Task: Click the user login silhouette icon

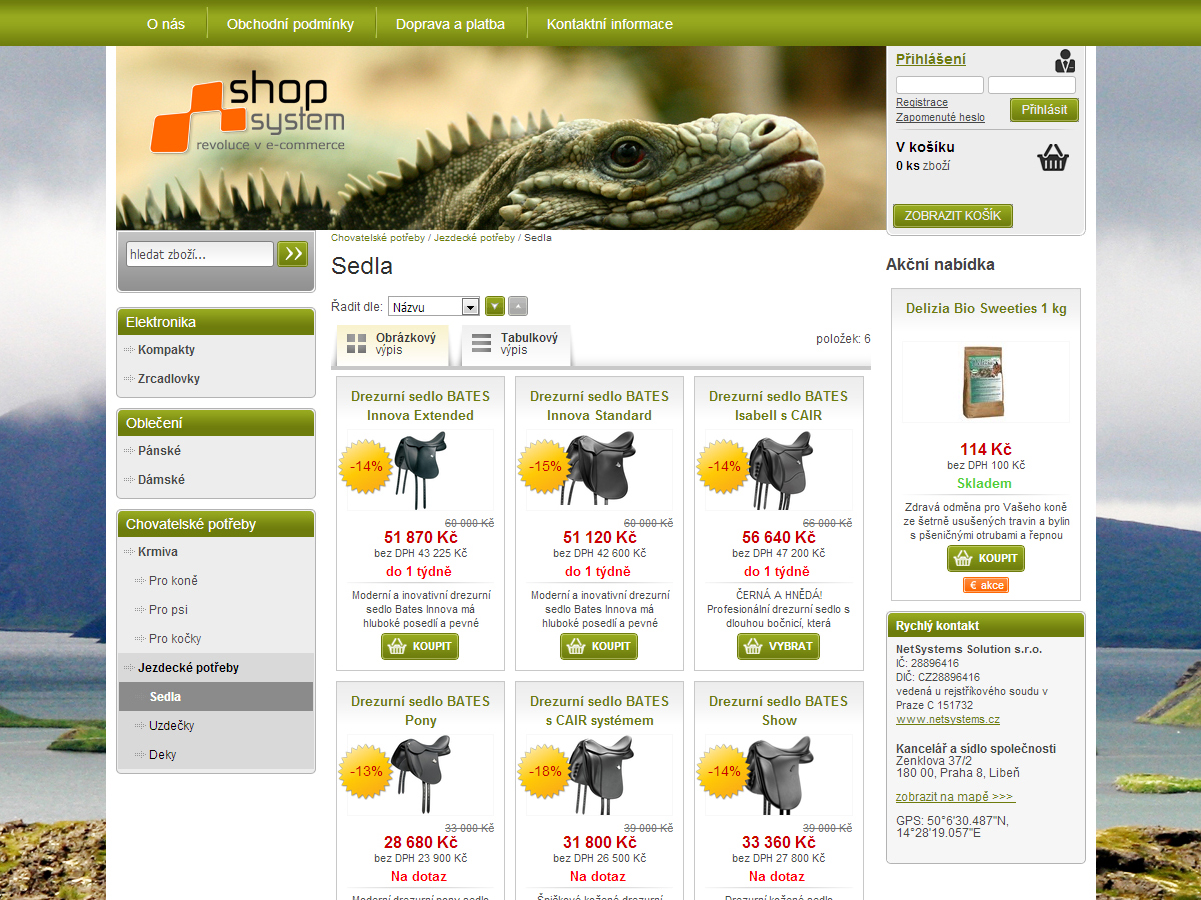Action: pyautogui.click(x=1065, y=61)
